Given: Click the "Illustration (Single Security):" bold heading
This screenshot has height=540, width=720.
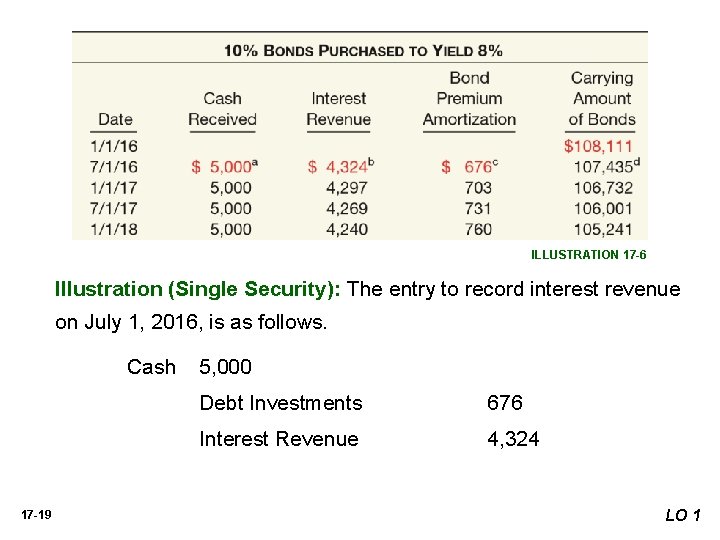Looking at the screenshot, I should [198, 290].
